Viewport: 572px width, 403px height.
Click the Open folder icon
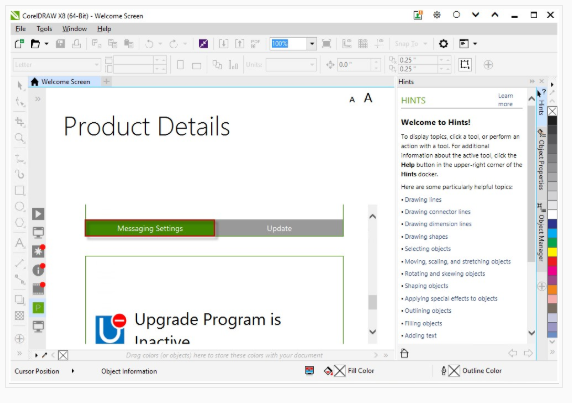pos(35,44)
